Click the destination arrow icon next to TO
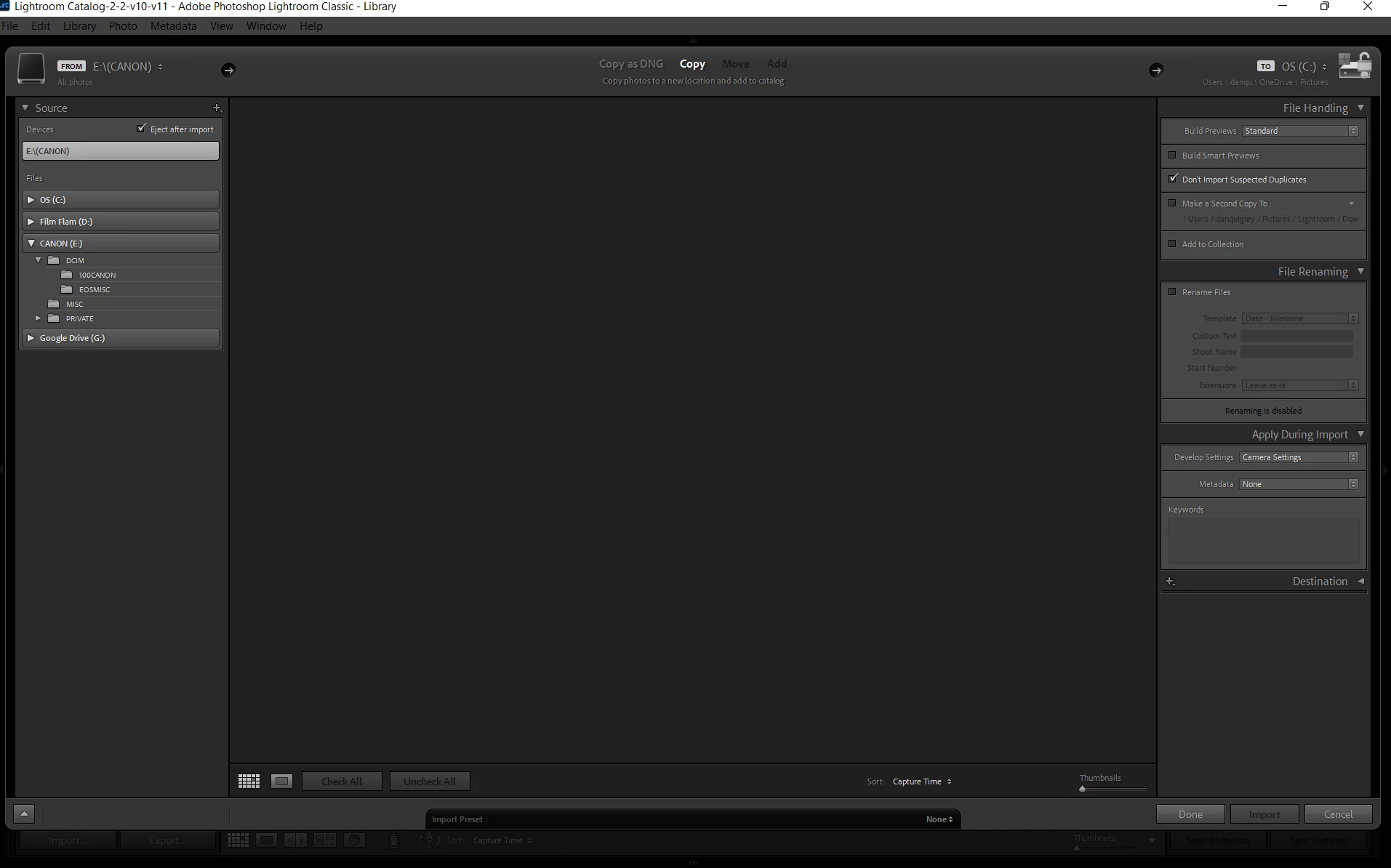Viewport: 1391px width, 868px height. (x=1156, y=70)
